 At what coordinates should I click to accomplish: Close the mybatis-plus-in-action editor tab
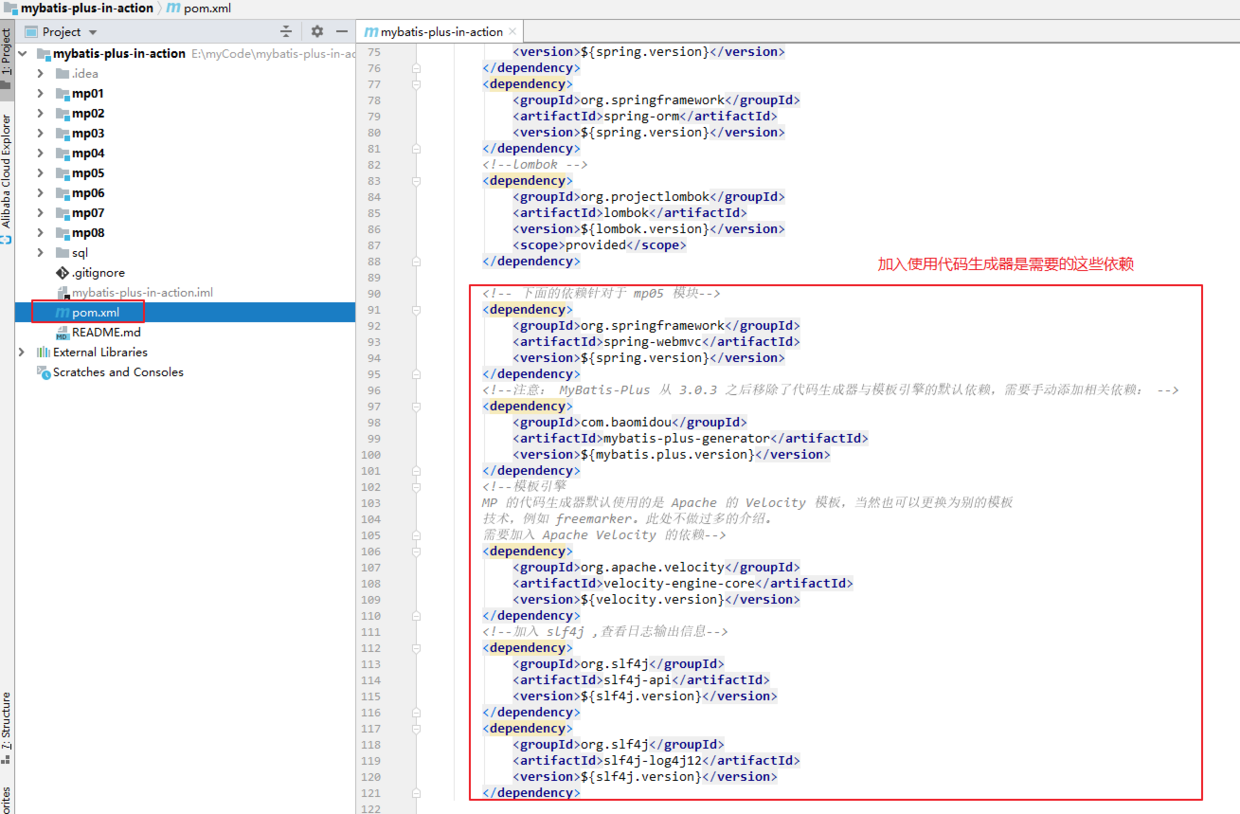coord(513,32)
